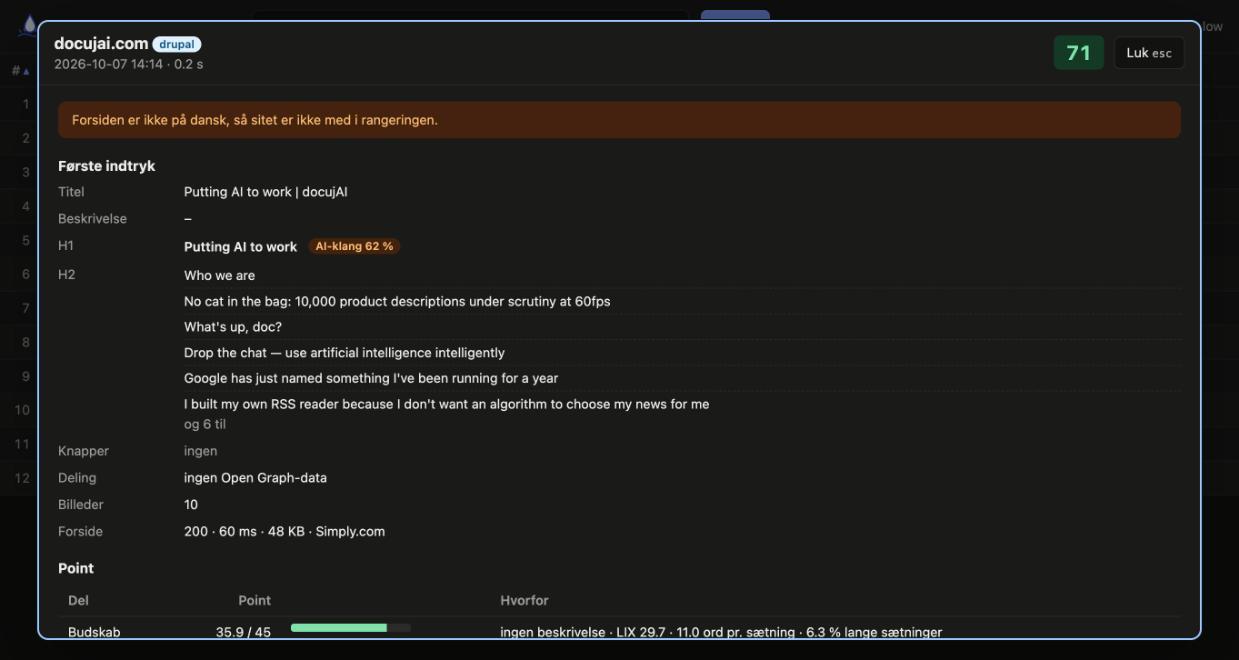Click the 'Deling' field label
Image resolution: width=1239 pixels, height=660 pixels.
77,478
